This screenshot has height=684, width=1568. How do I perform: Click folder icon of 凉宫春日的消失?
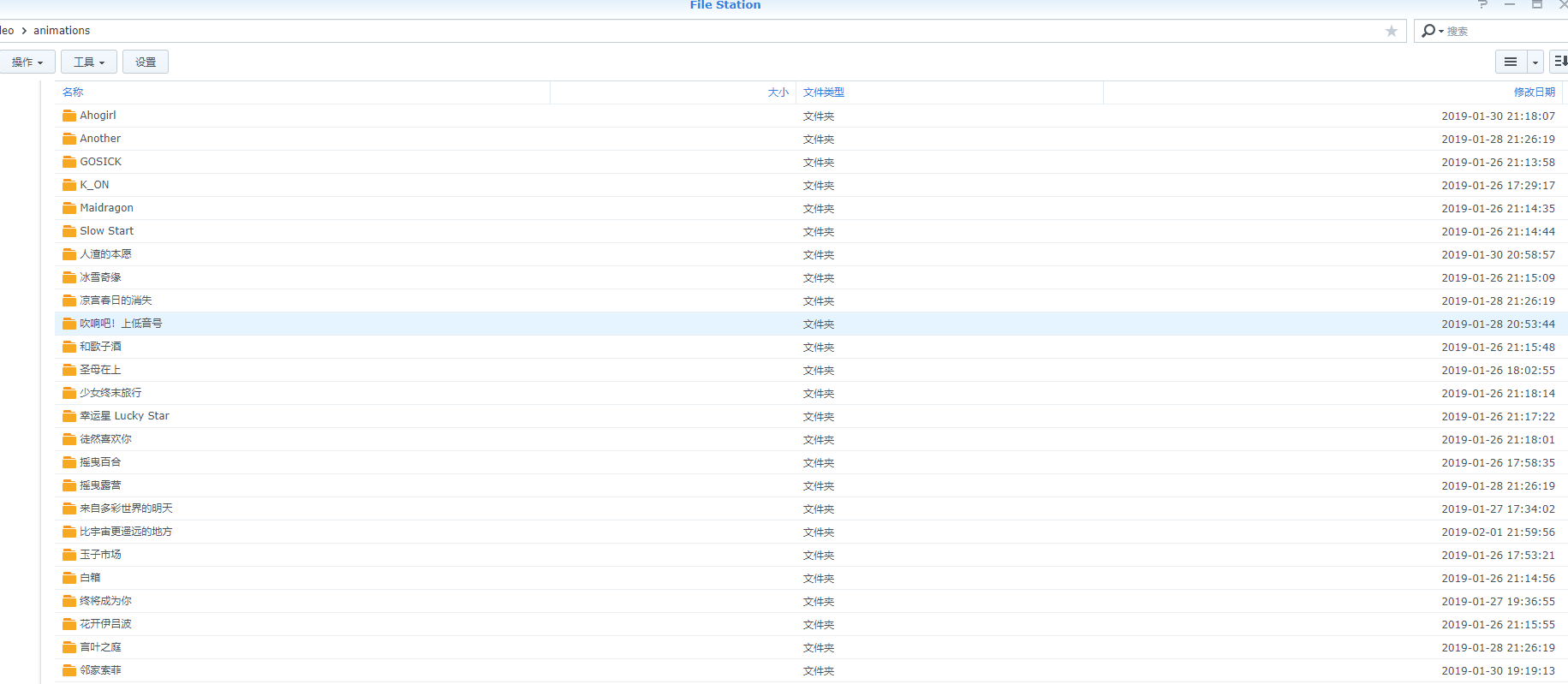(x=69, y=300)
